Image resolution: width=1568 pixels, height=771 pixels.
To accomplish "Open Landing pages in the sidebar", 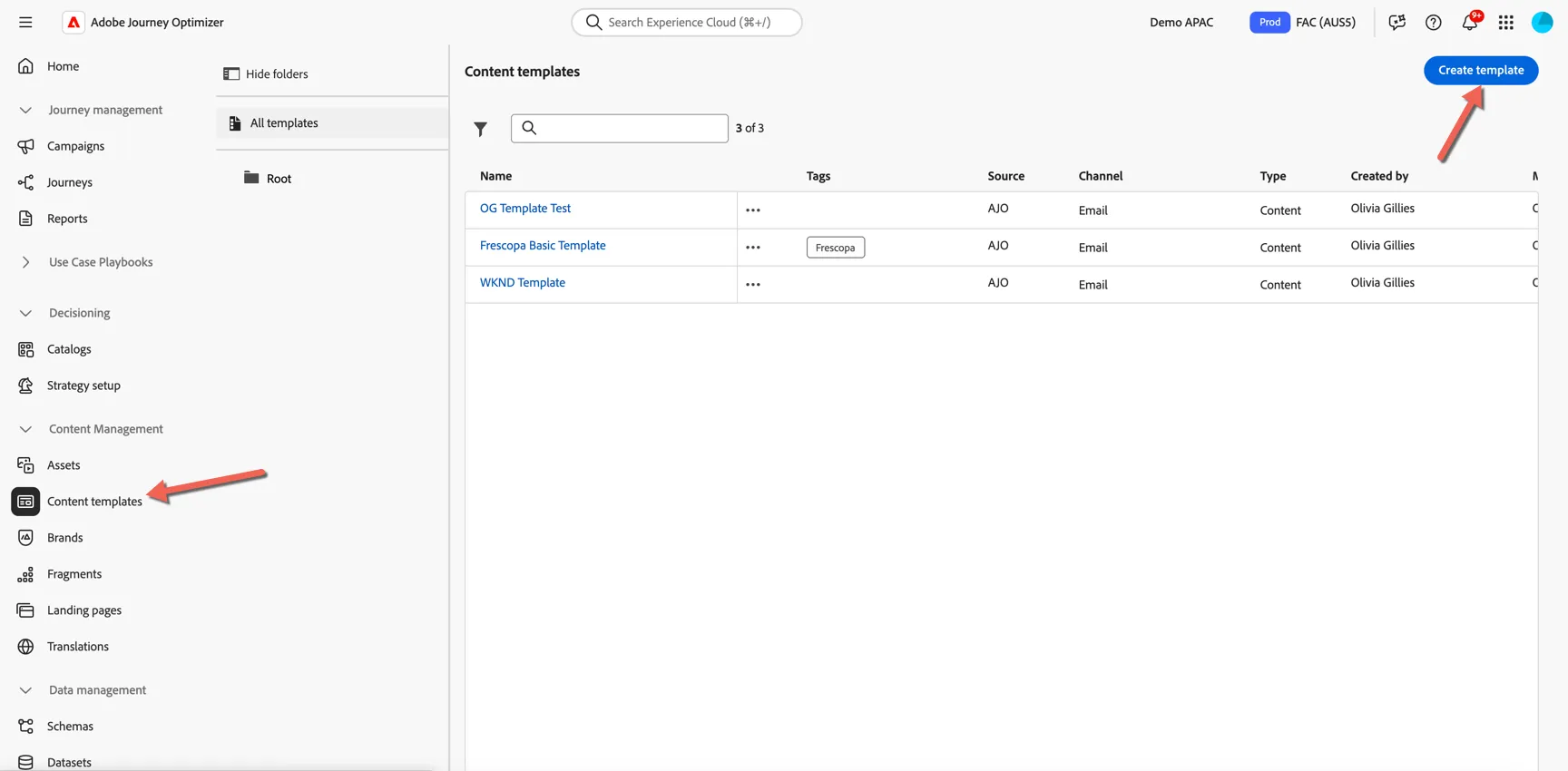I will pyautogui.click(x=84, y=610).
